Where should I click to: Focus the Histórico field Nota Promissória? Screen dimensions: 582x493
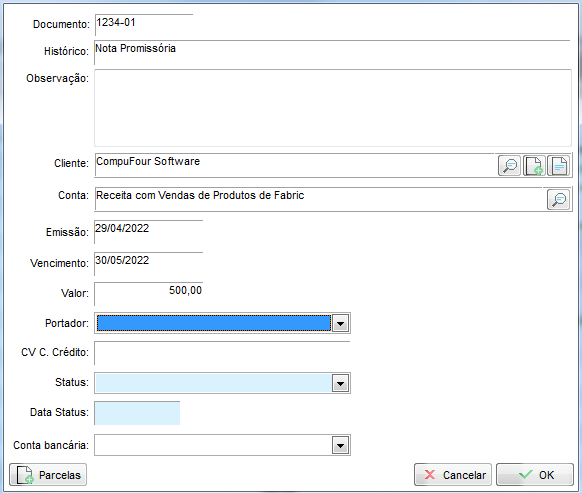332,52
